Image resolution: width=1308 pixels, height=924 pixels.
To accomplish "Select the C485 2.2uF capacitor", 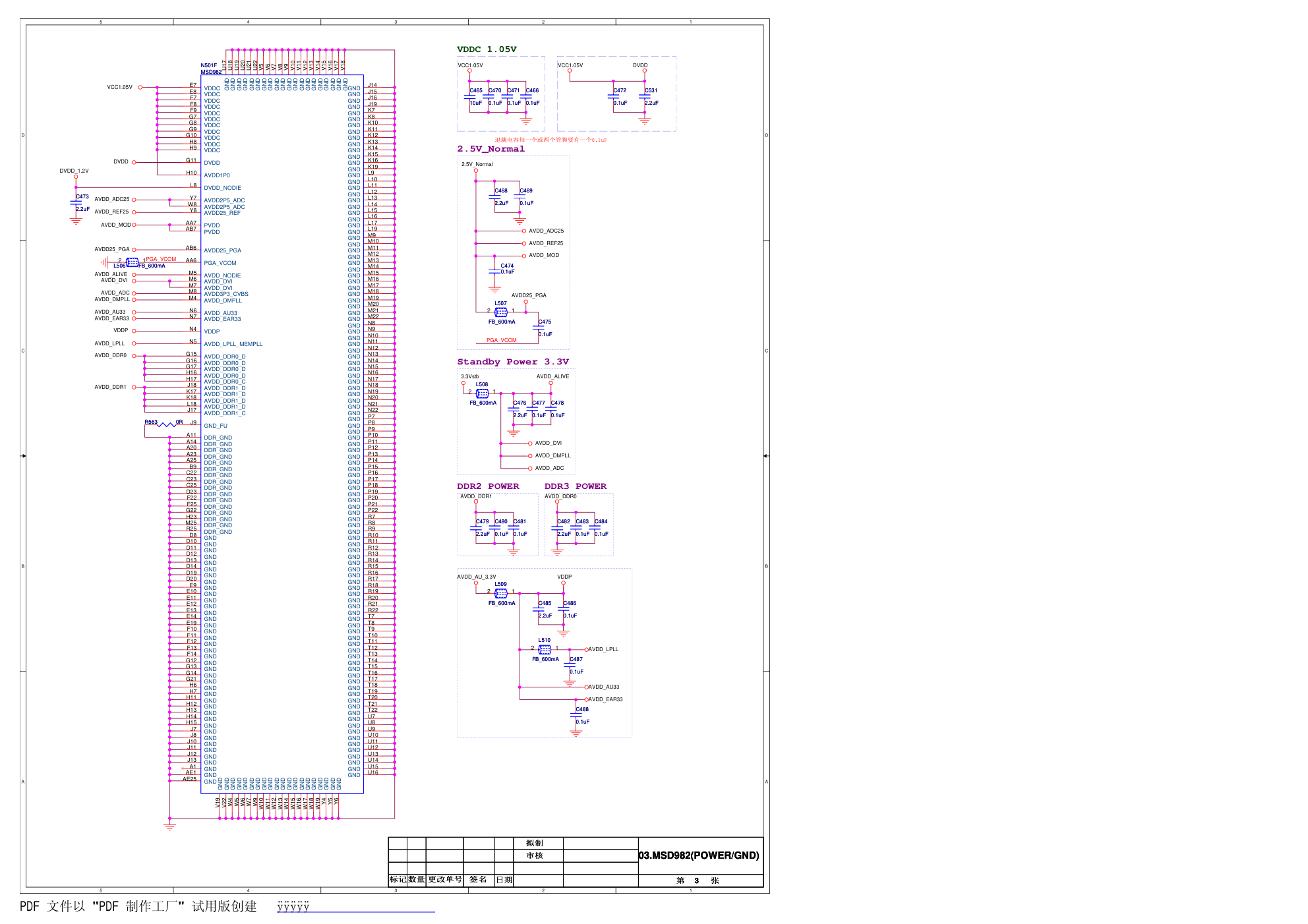I will [x=539, y=610].
